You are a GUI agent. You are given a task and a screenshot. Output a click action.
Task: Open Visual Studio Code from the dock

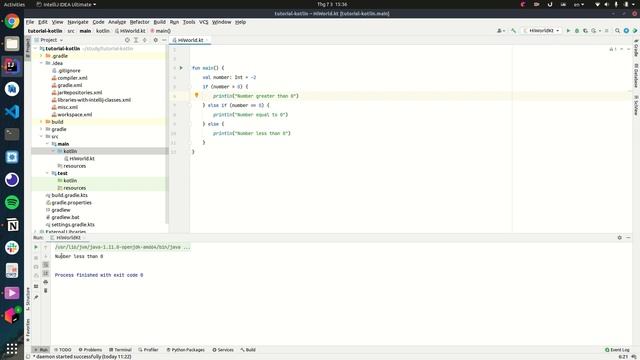coord(12,111)
